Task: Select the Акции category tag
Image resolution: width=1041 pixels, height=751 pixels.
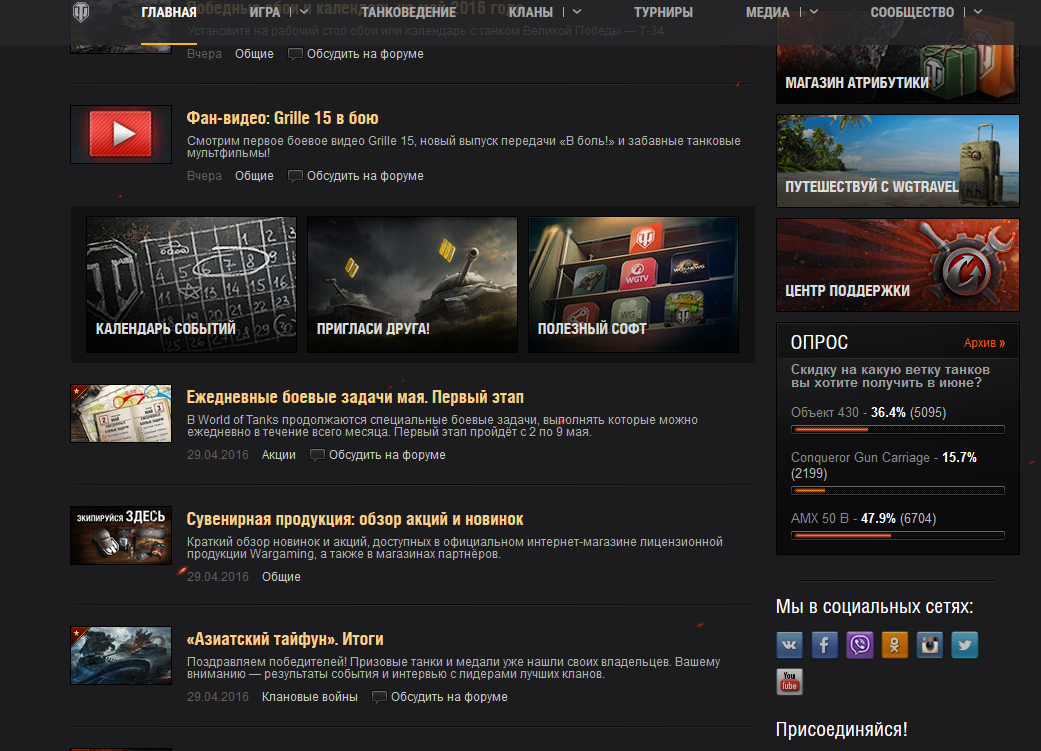Action: (x=278, y=455)
